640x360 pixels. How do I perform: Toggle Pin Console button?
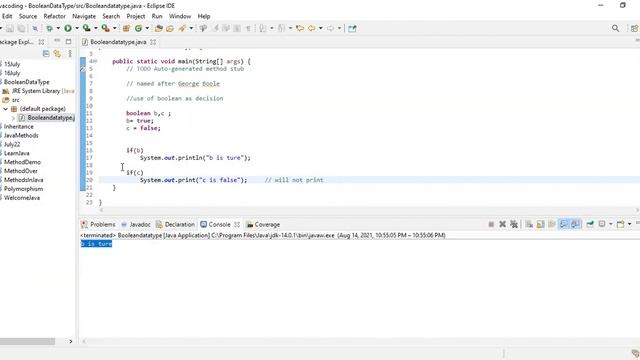point(590,224)
